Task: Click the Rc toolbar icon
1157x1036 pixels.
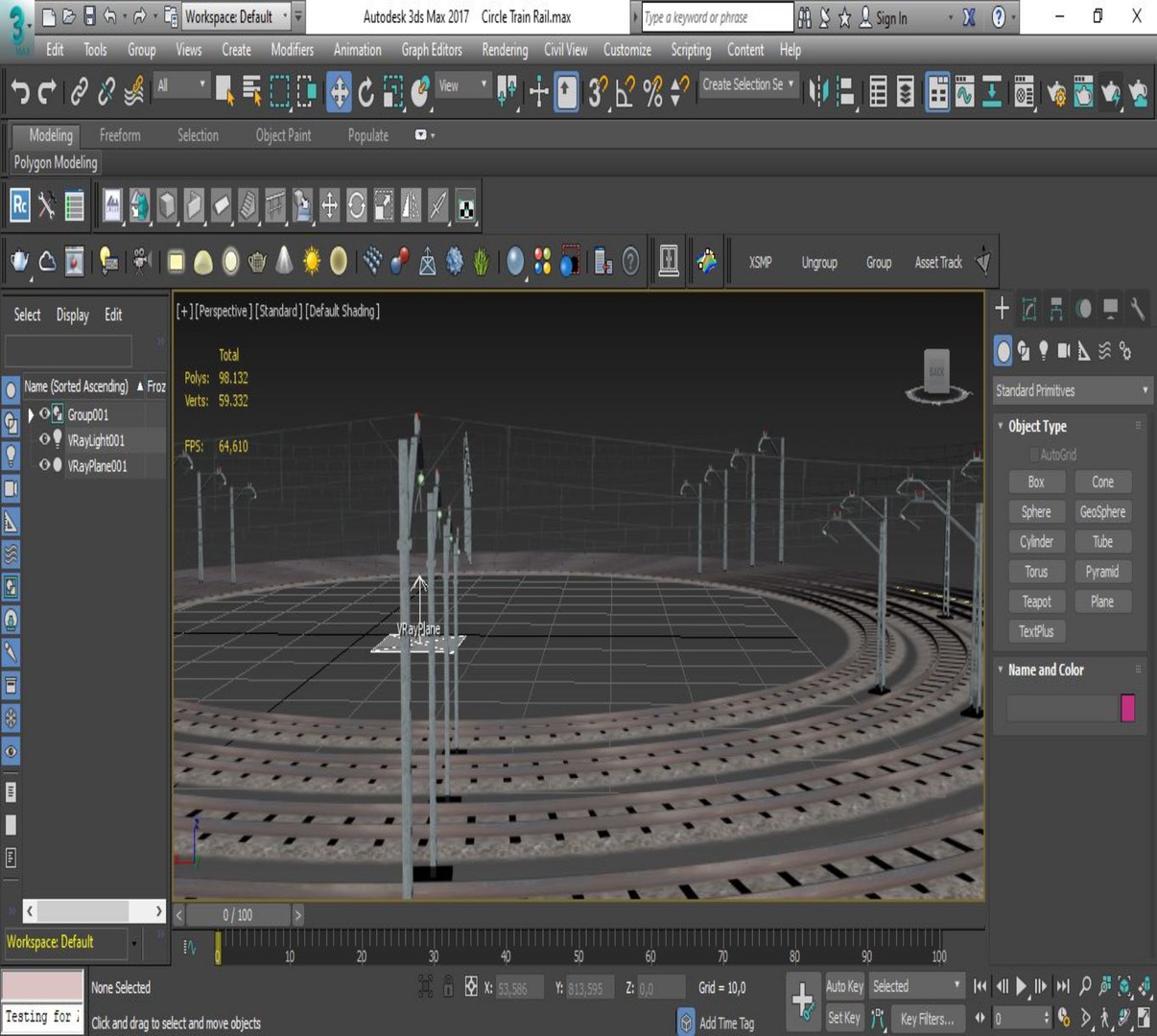Action: click(19, 205)
